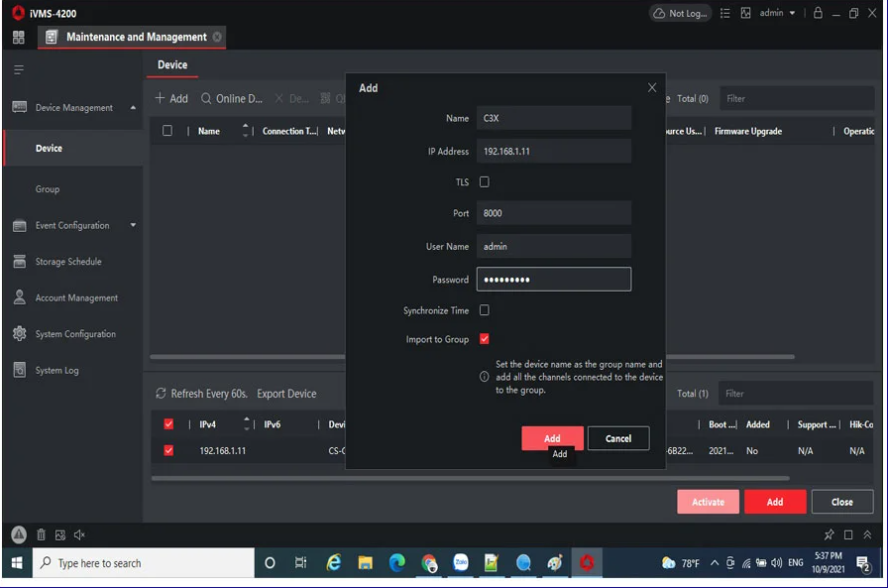Click the System Configuration gear icon
The width and height of the screenshot is (888, 588).
click(x=19, y=334)
